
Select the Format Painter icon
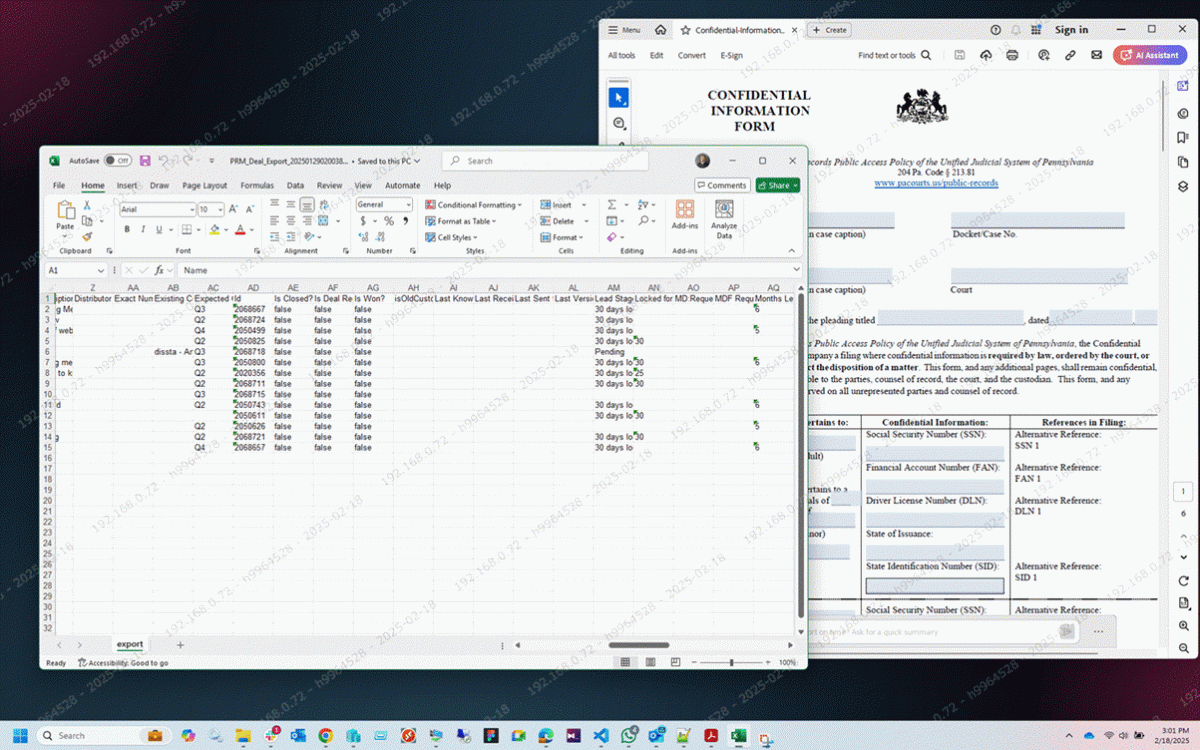coord(86,235)
